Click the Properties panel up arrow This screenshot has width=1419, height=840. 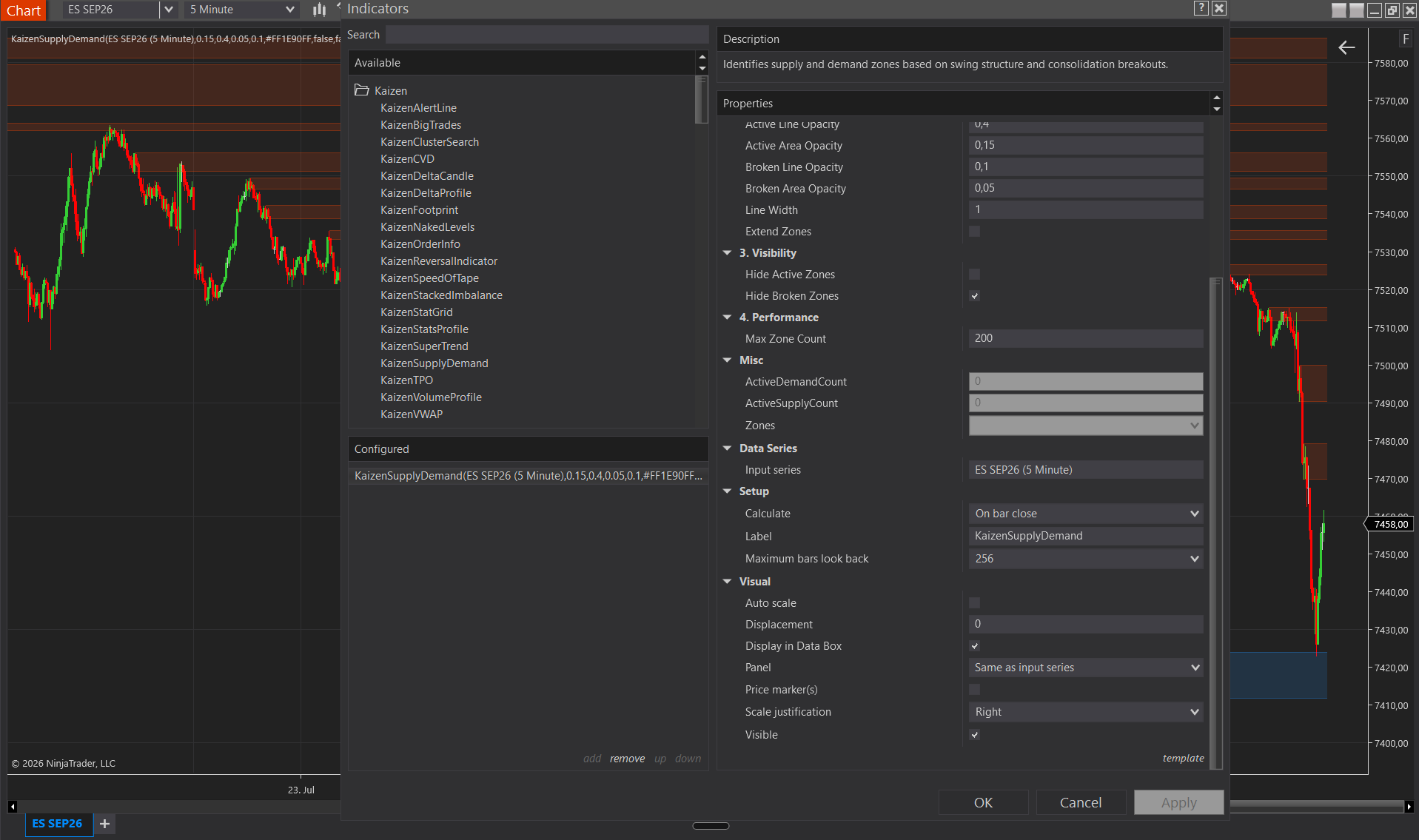click(1216, 98)
